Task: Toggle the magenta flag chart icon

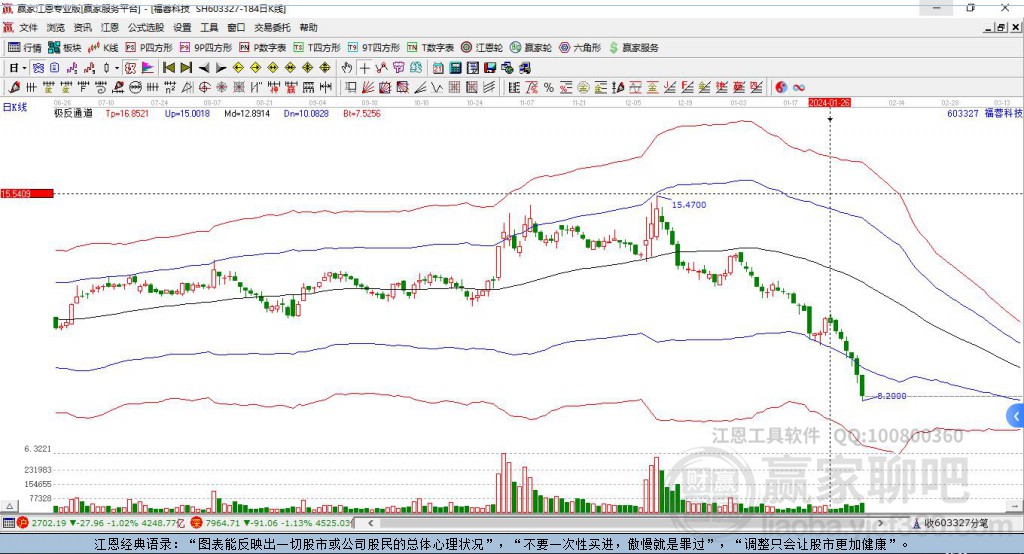Action: click(x=148, y=68)
